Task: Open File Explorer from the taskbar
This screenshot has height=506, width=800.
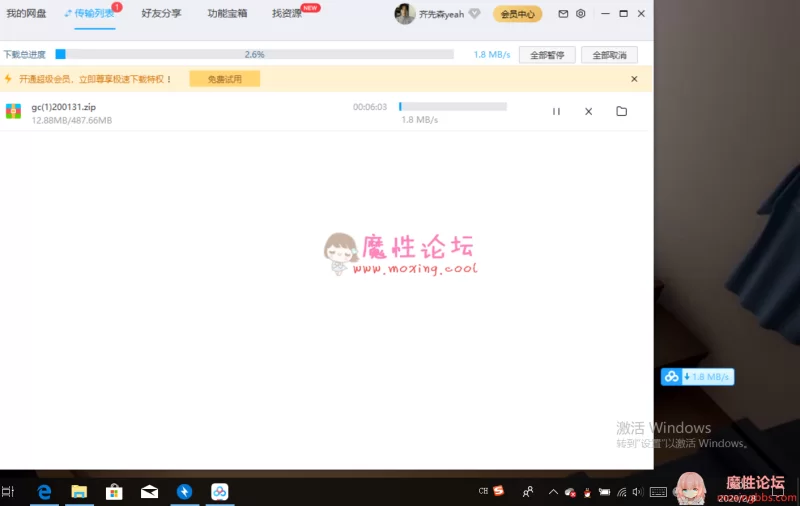Action: (79, 492)
